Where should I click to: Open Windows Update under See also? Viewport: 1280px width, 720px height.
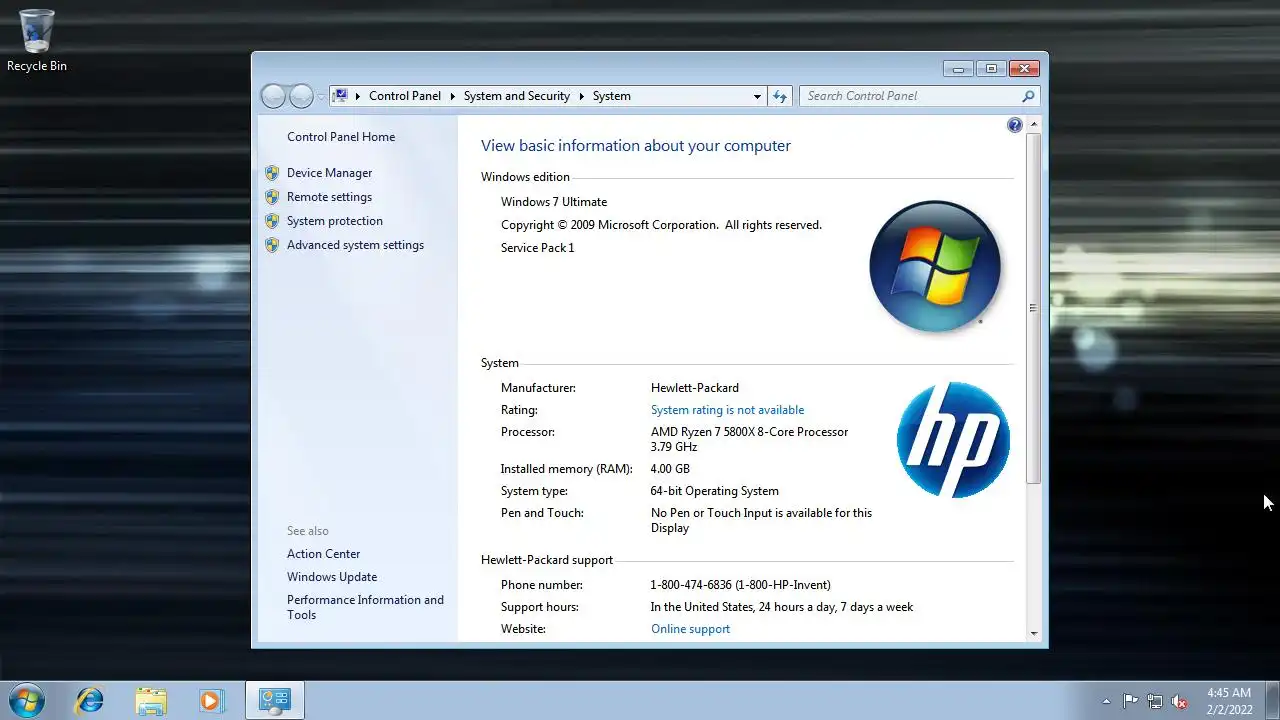point(332,577)
